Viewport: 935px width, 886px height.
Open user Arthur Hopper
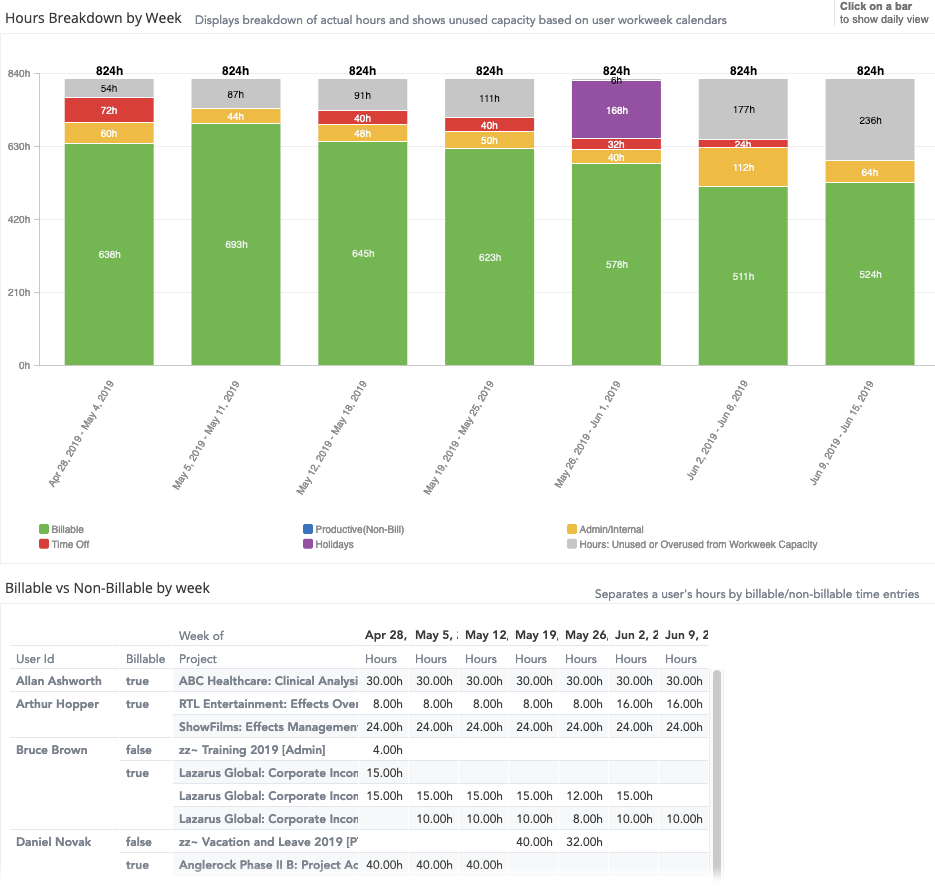[57, 704]
